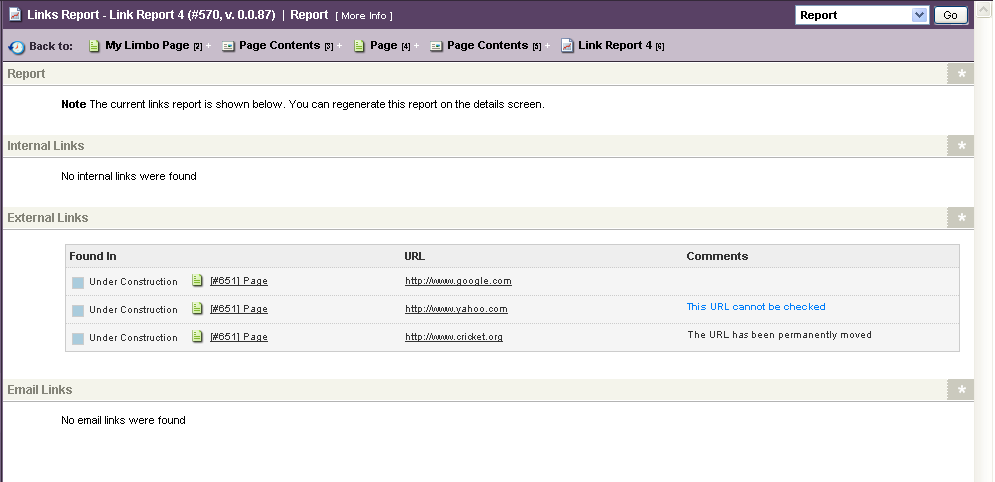Screen dimensions: 995x482
Task: Open [#651] Page link in cricket.org row
Action: pos(238,337)
